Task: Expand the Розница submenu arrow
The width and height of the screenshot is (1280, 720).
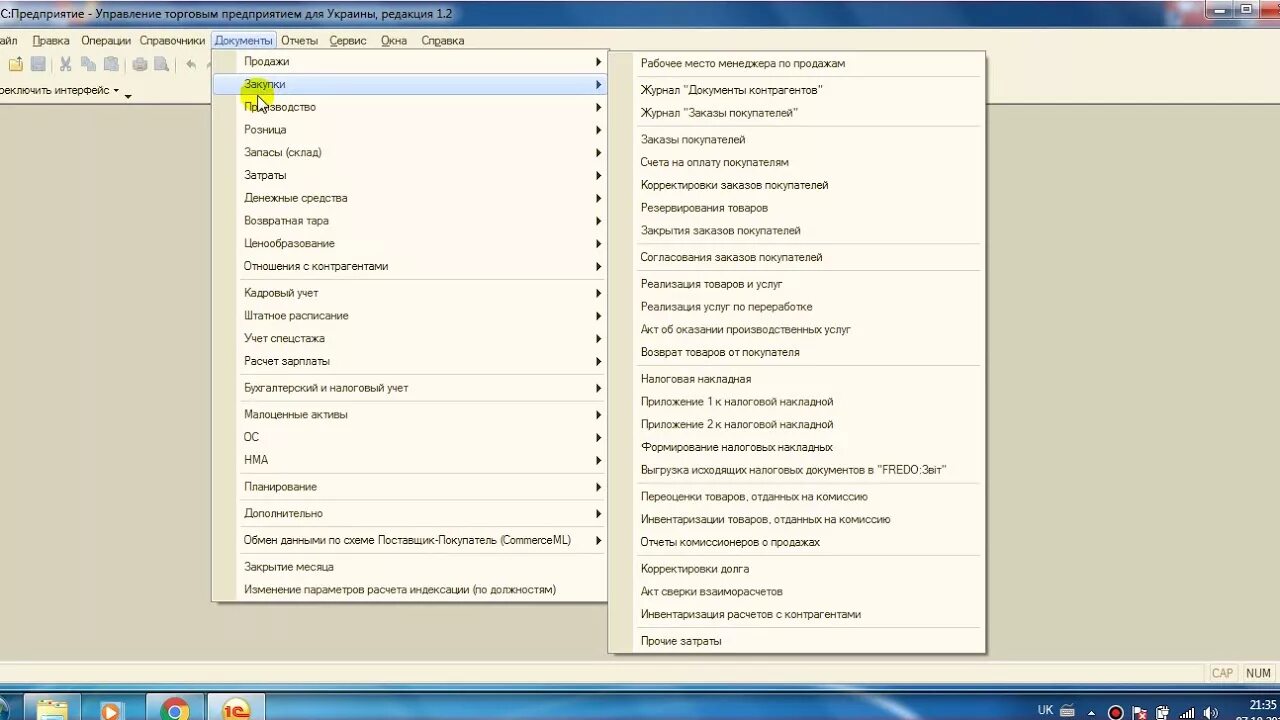Action: 599,130
